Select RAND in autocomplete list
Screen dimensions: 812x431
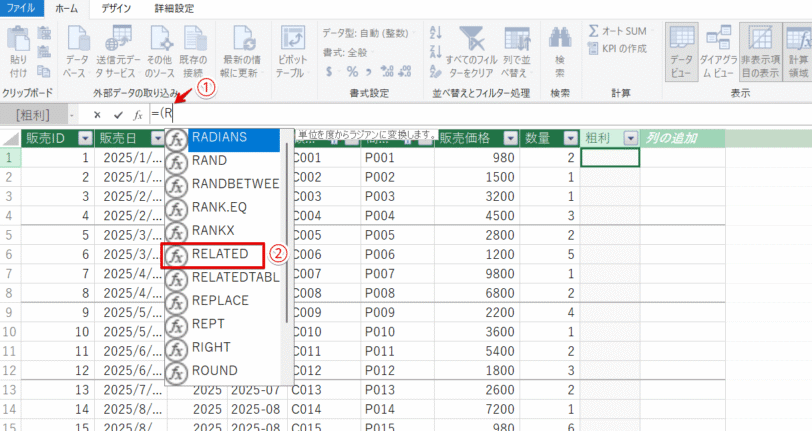point(223,161)
